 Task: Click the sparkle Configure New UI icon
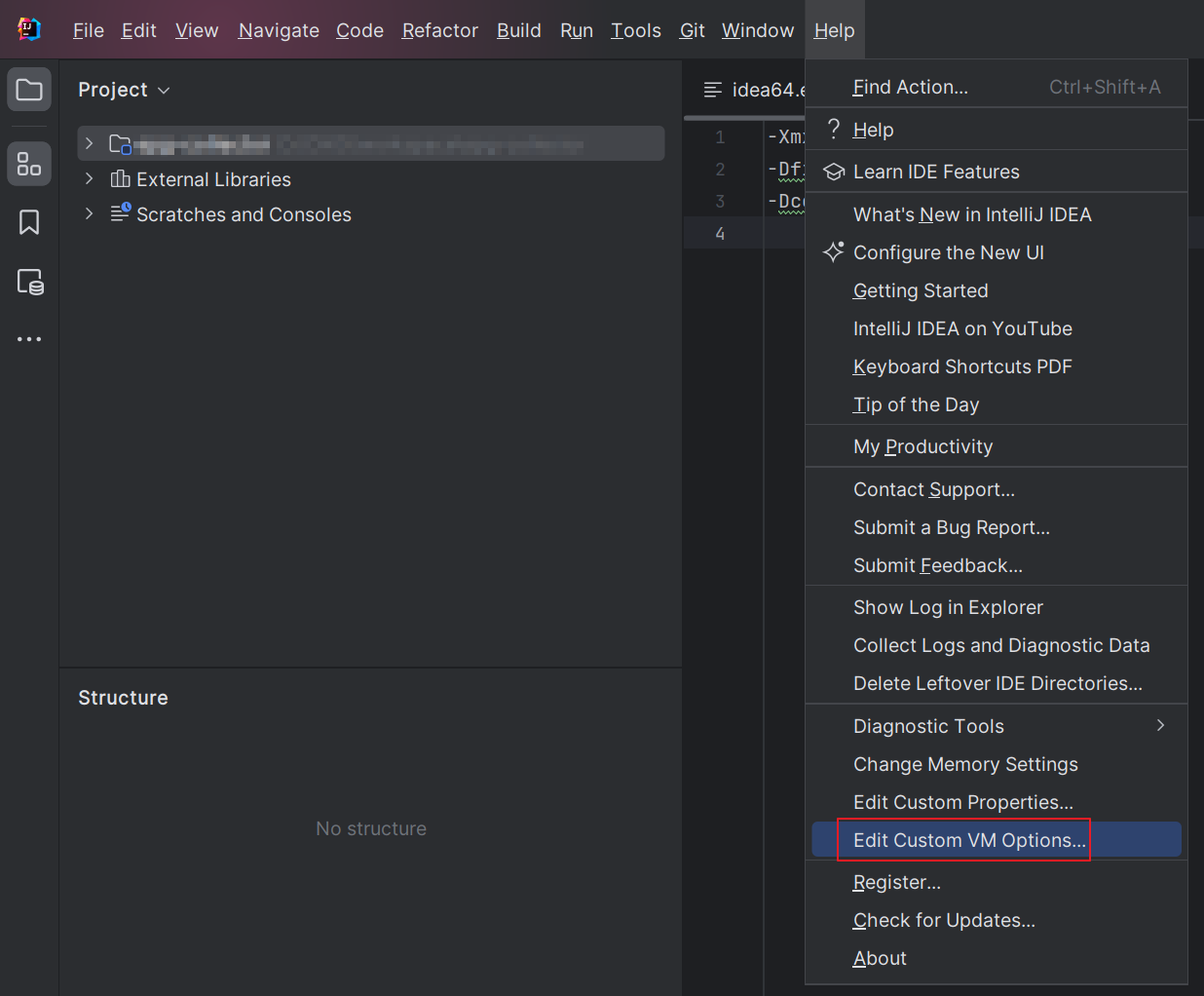pyautogui.click(x=834, y=251)
